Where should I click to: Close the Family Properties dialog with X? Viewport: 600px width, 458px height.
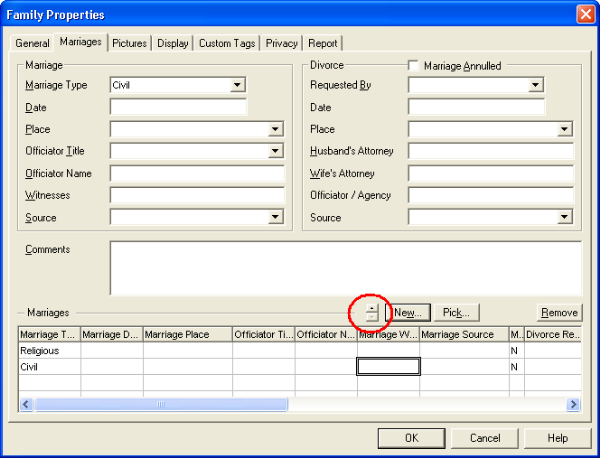[x=586, y=14]
